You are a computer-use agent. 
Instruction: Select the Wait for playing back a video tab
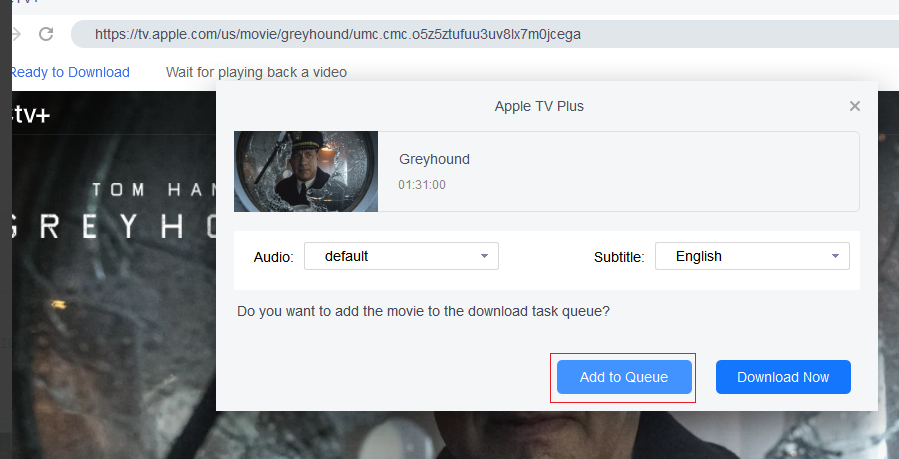[x=256, y=72]
